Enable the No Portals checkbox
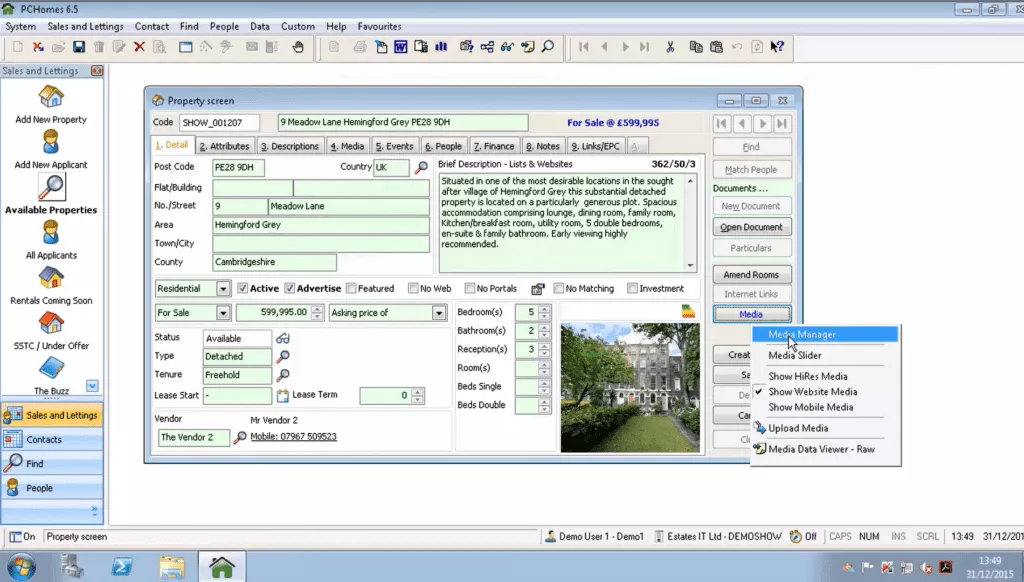Viewport: 1024px width, 582px height. 470,288
